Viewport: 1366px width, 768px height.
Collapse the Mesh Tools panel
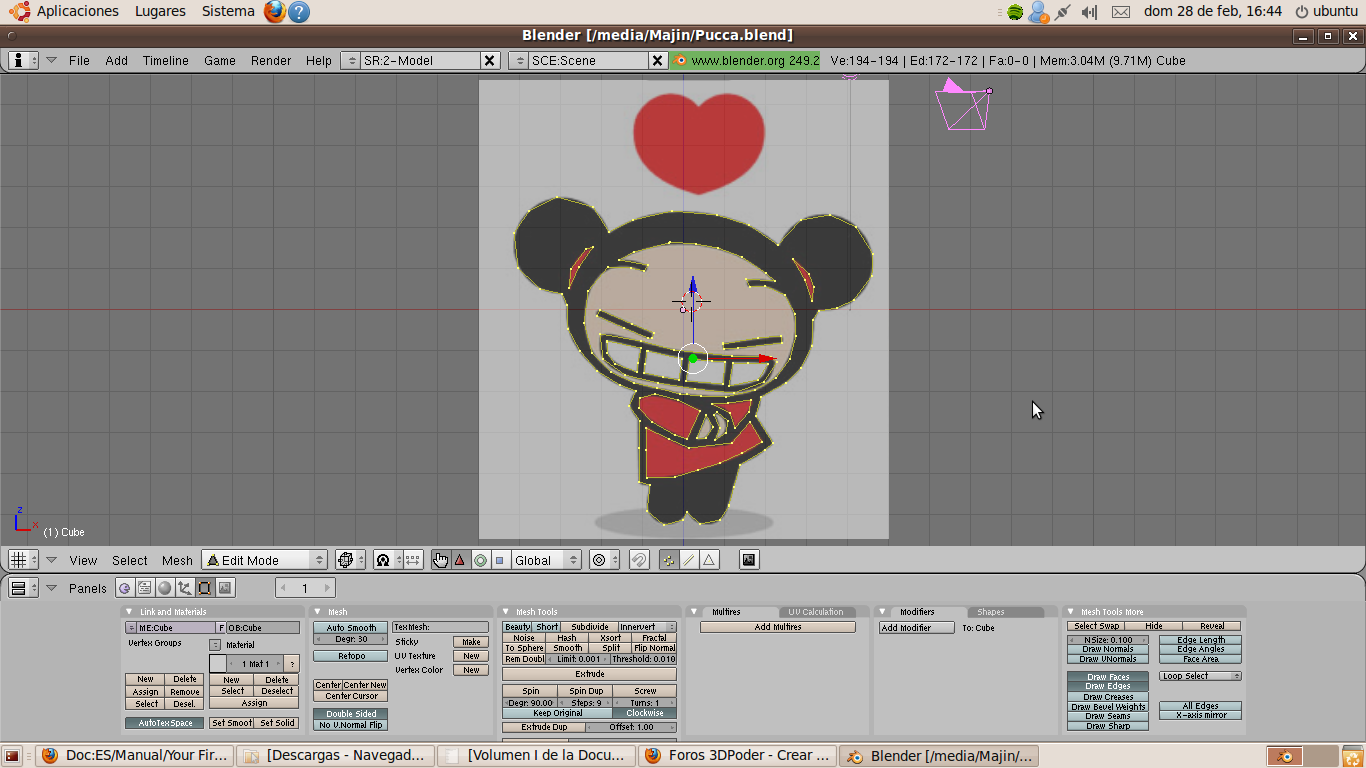click(x=505, y=612)
